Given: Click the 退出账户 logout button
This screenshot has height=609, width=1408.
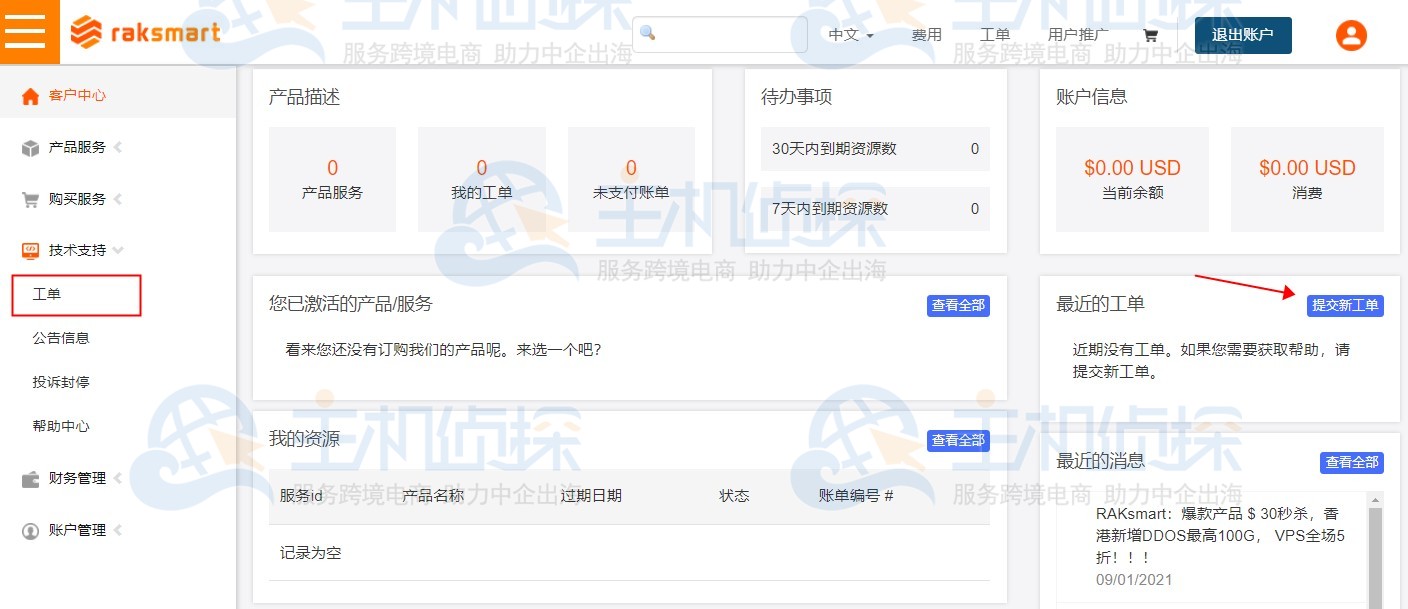Looking at the screenshot, I should tap(1243, 33).
